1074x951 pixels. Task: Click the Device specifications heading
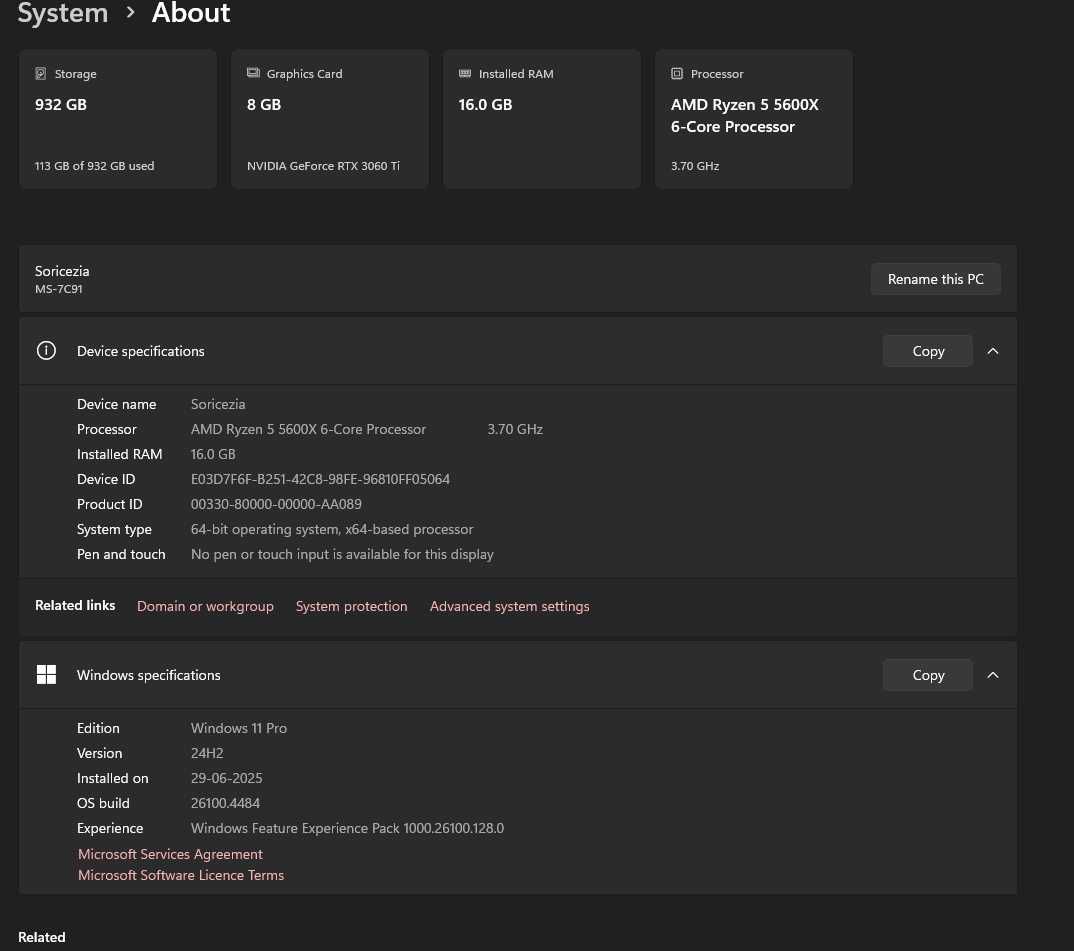coord(140,351)
